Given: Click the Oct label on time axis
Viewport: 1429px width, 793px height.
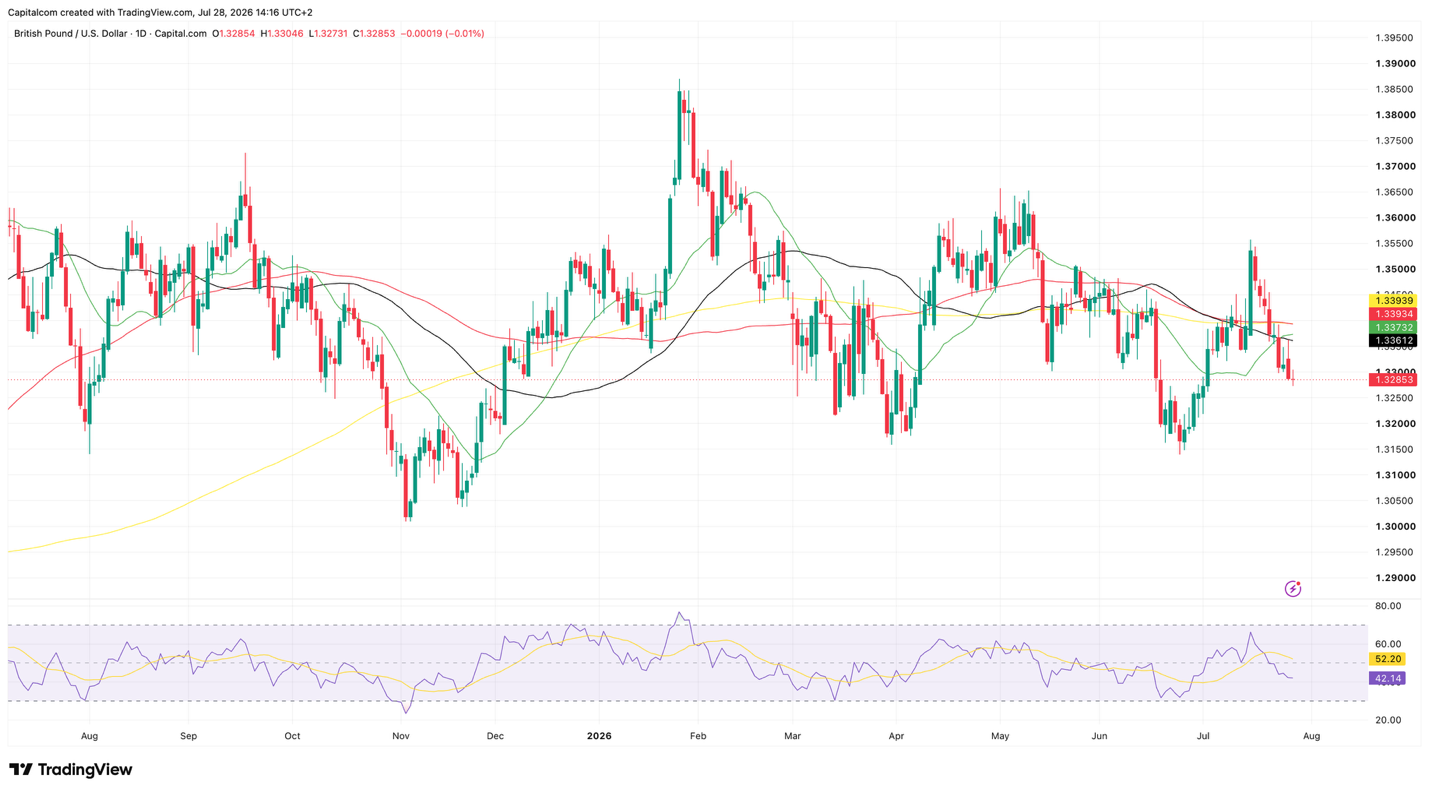Looking at the screenshot, I should 292,736.
